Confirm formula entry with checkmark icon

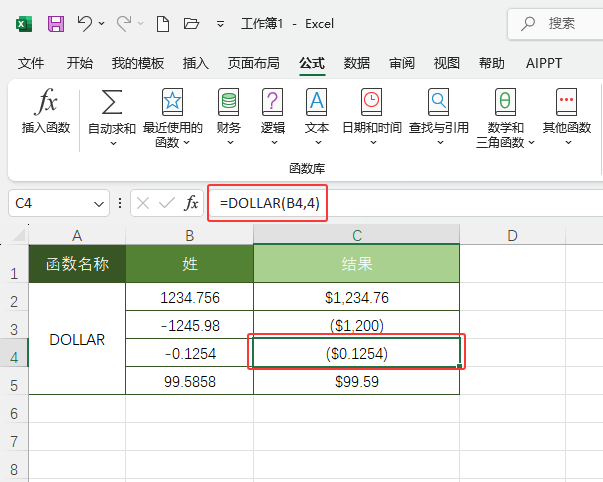click(x=167, y=203)
